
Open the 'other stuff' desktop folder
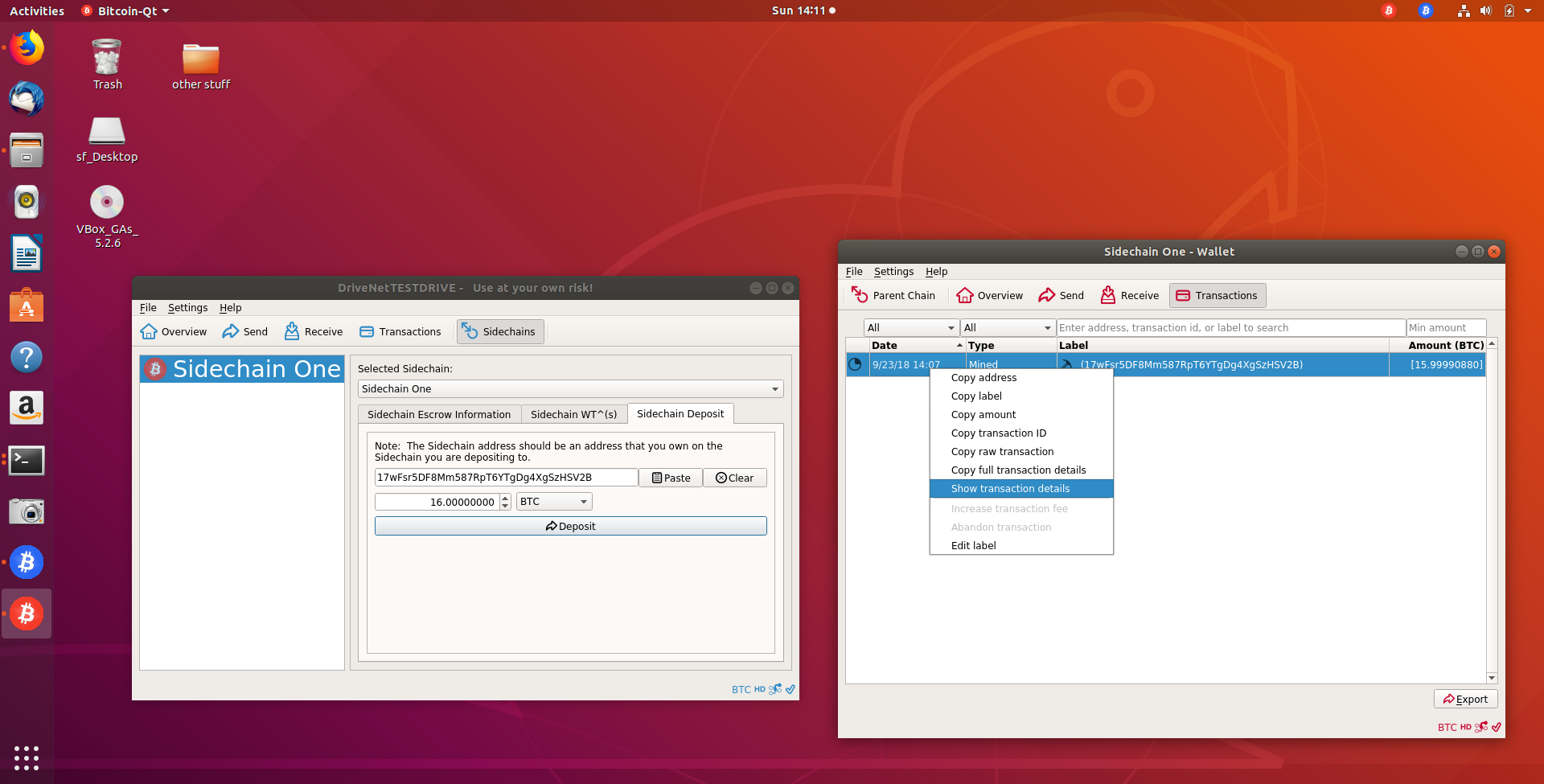click(x=201, y=66)
